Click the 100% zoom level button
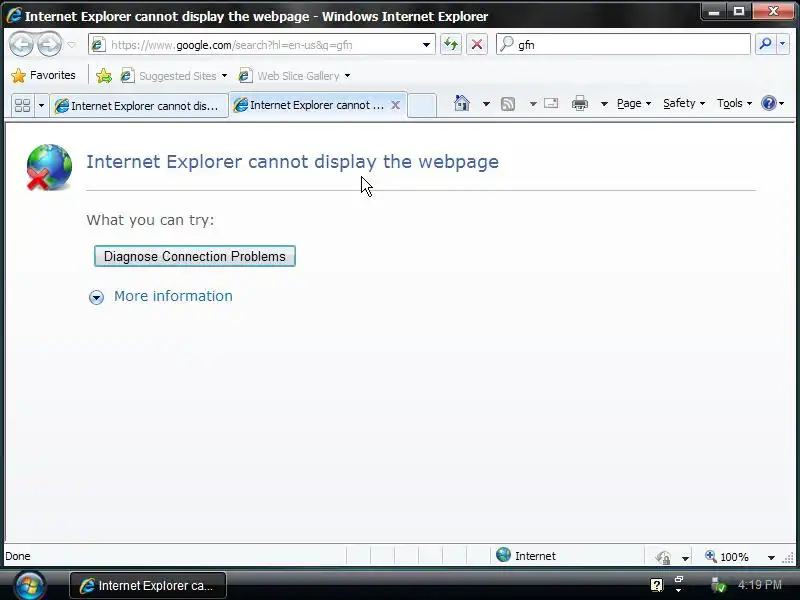Screen dimensions: 800x600 [x=727, y=557]
